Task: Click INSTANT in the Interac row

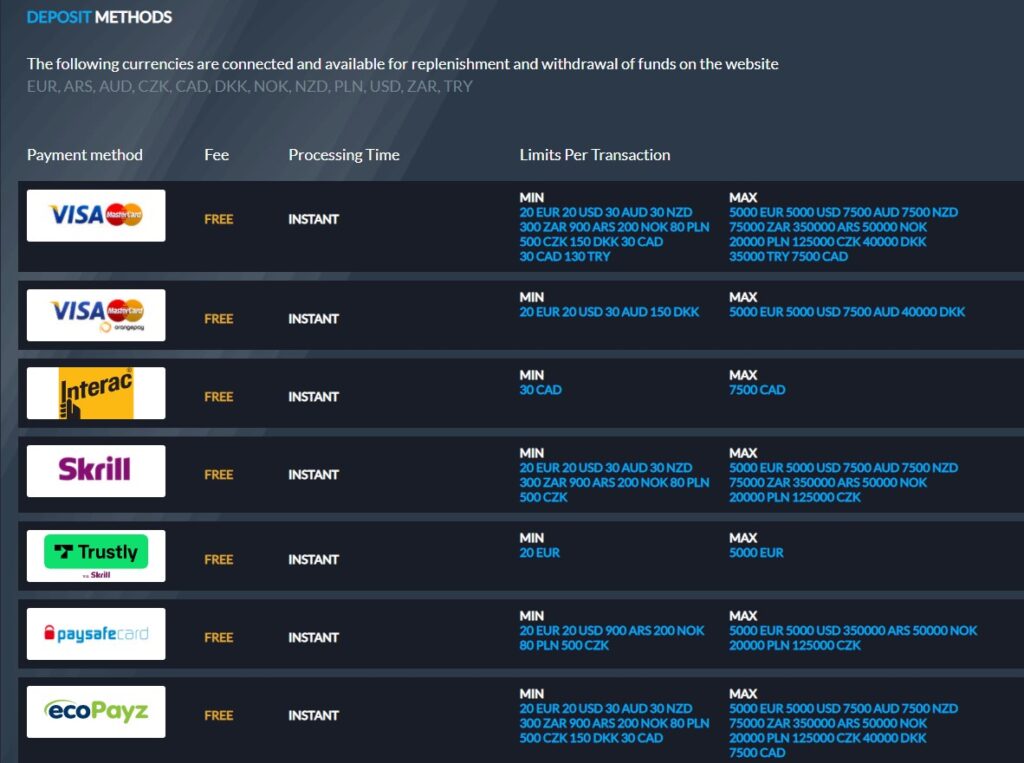Action: click(313, 397)
